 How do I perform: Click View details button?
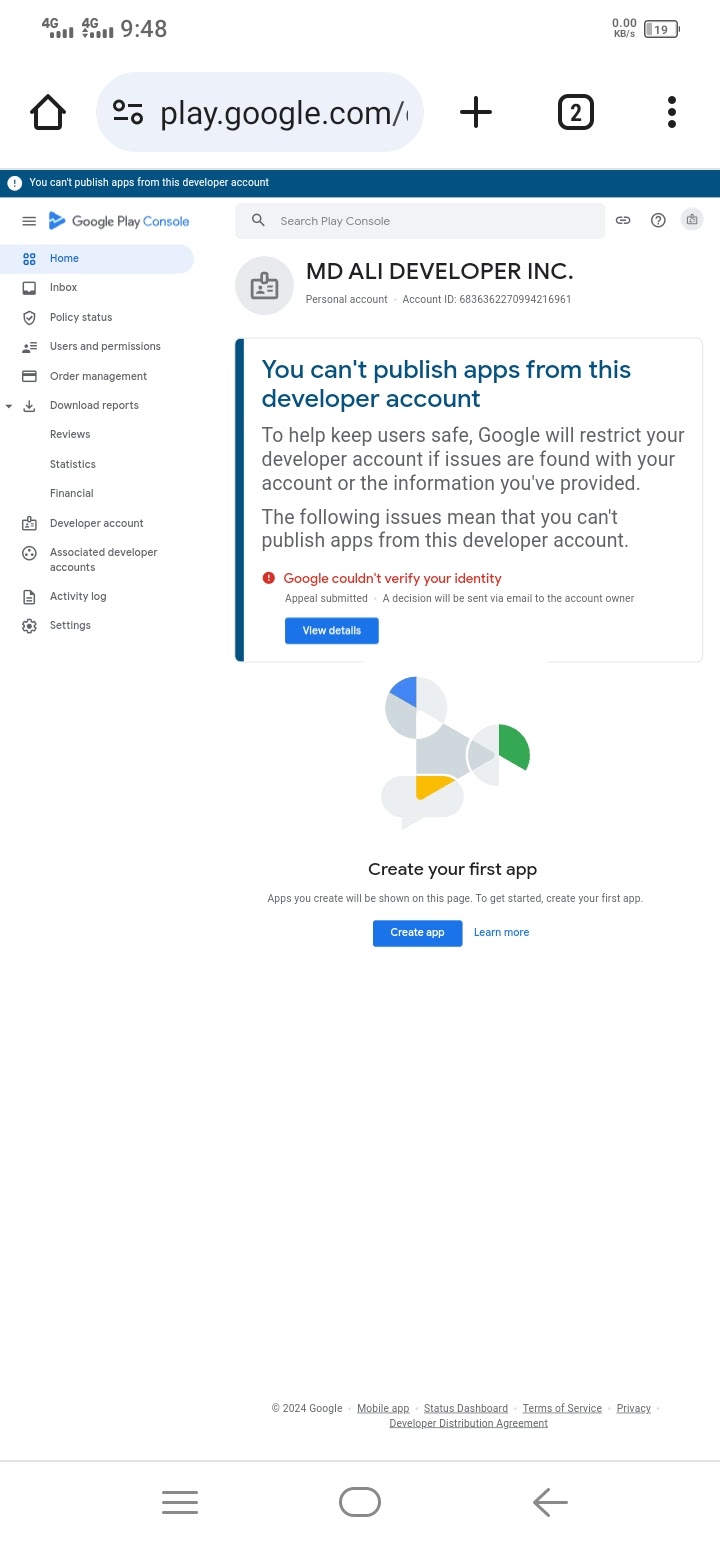point(331,631)
